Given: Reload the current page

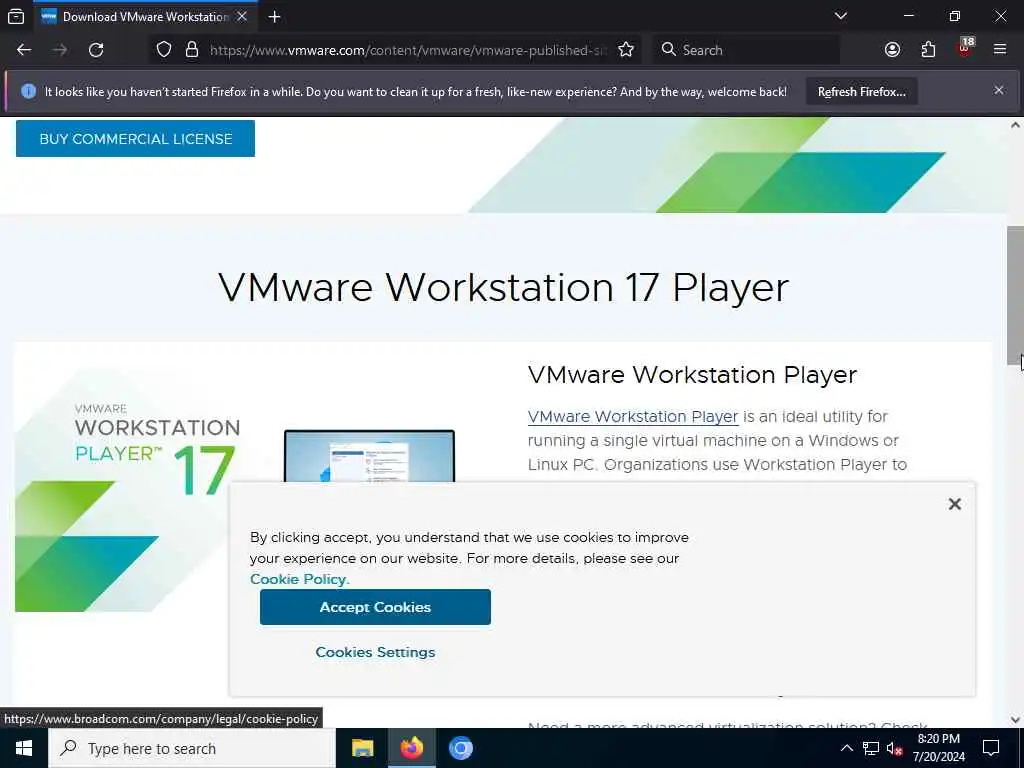Looking at the screenshot, I should tap(96, 50).
